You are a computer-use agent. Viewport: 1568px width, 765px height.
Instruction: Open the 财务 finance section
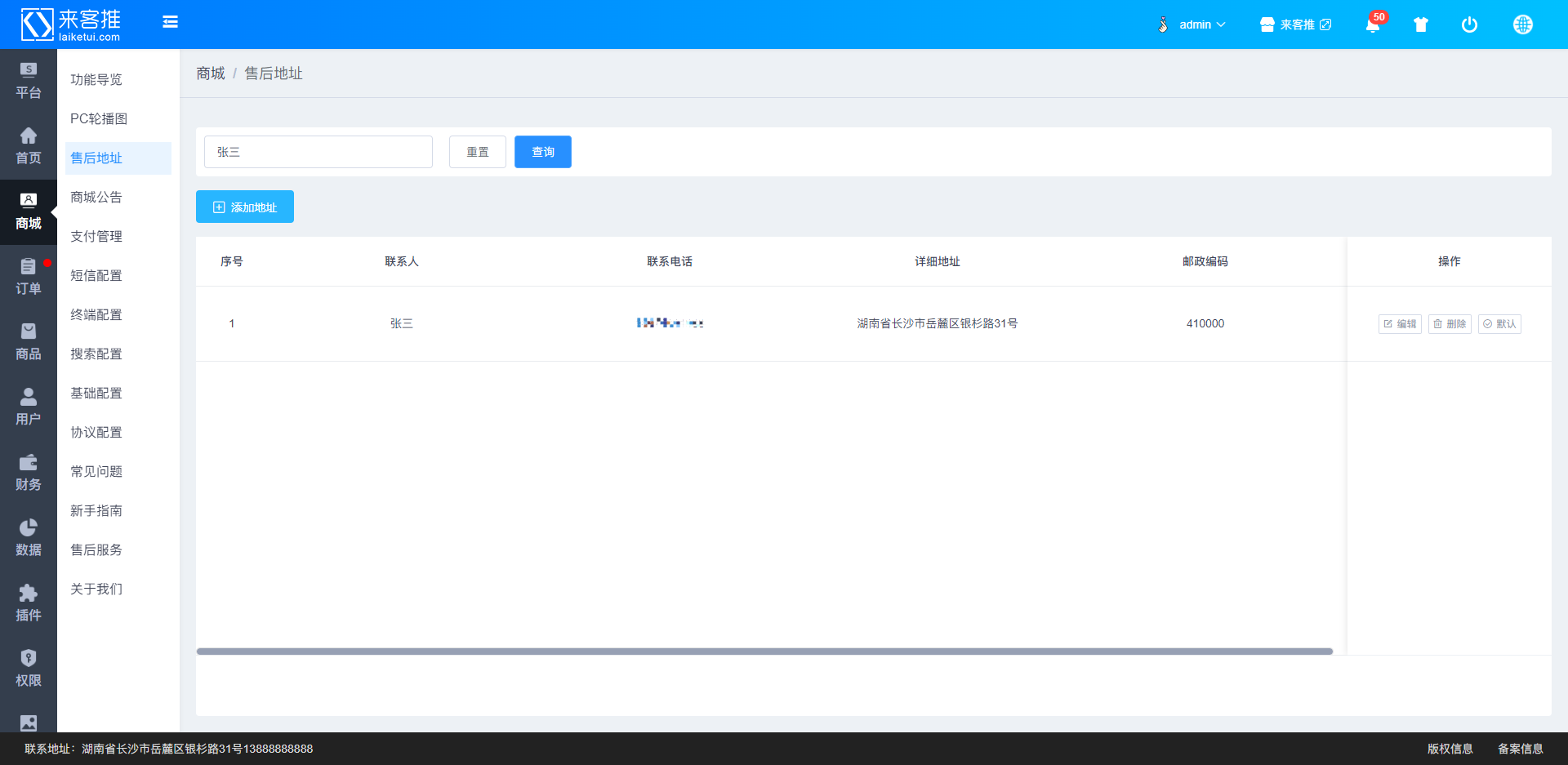pyautogui.click(x=29, y=474)
